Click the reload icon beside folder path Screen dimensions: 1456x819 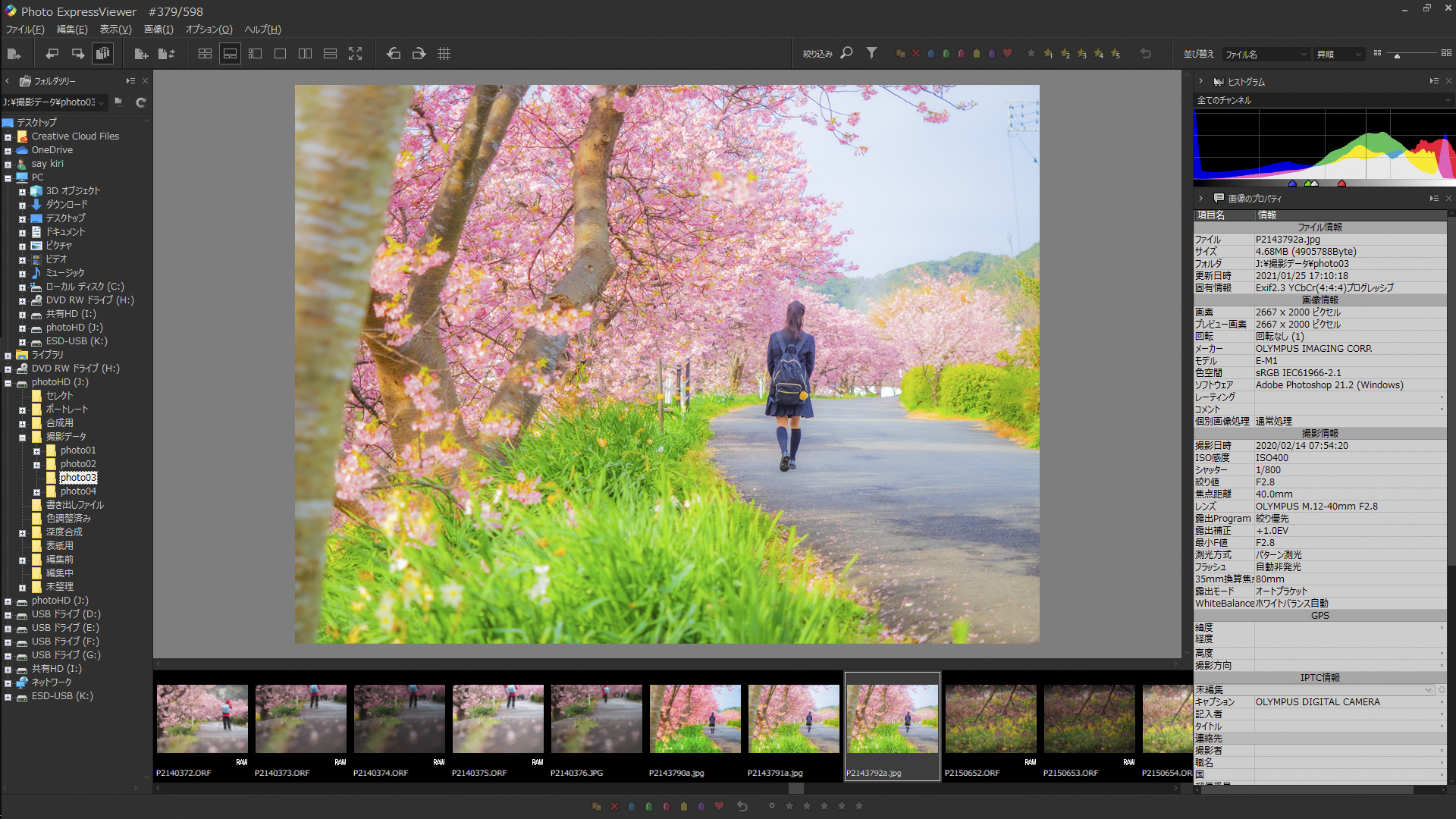[x=140, y=102]
